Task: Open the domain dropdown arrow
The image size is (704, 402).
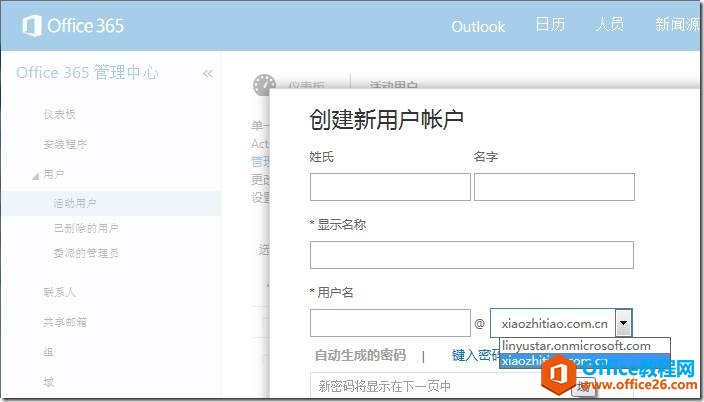Action: [624, 322]
